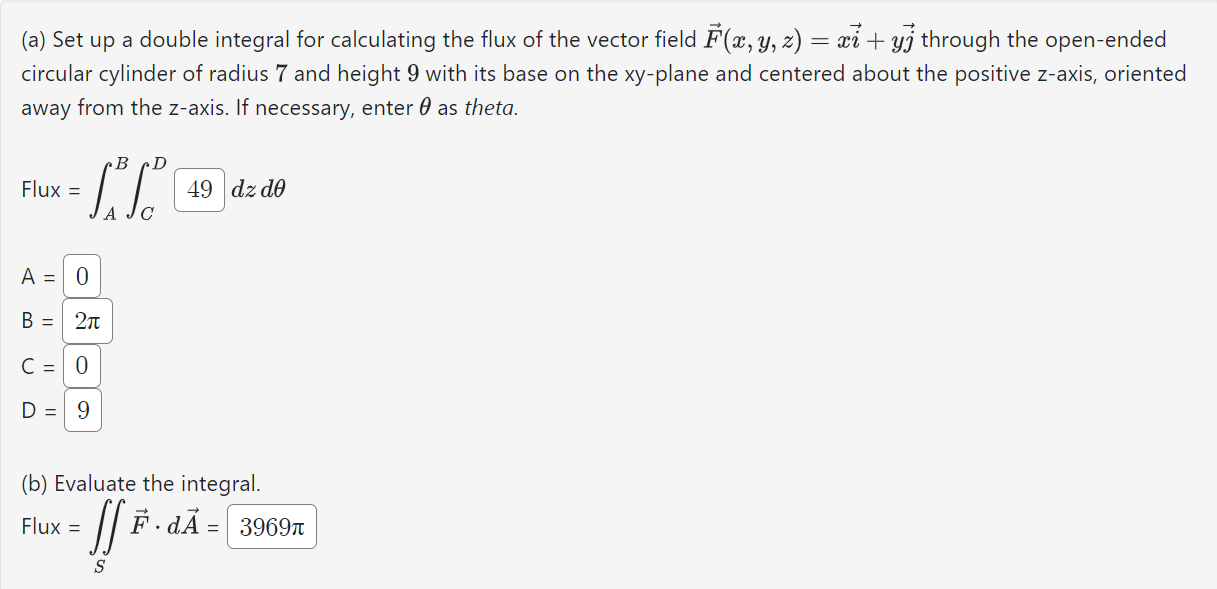The width and height of the screenshot is (1217, 589).
Task: Click the D value field containing 9
Action: point(82,410)
